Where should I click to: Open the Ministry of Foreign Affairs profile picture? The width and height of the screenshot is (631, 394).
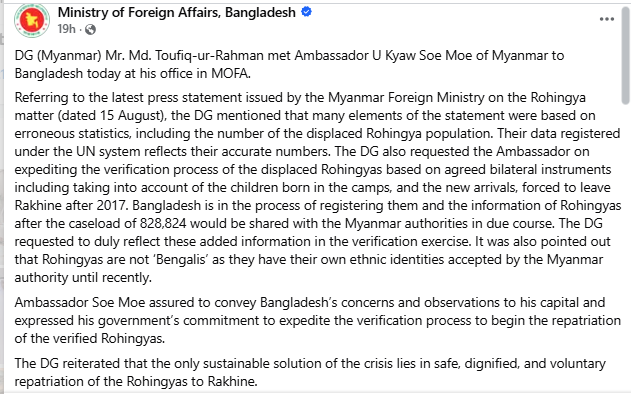tap(32, 20)
